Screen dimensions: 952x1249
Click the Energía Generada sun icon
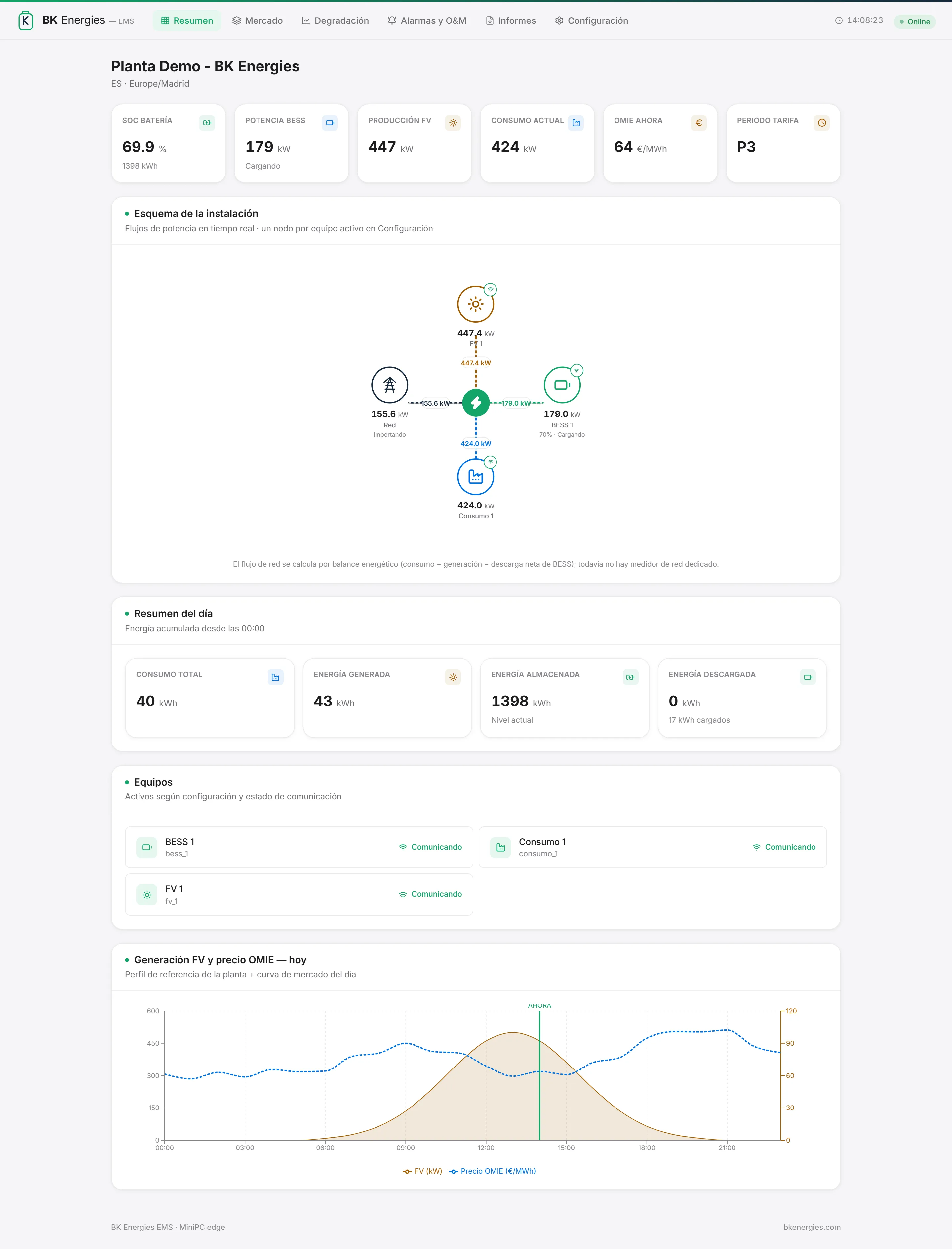pos(453,677)
